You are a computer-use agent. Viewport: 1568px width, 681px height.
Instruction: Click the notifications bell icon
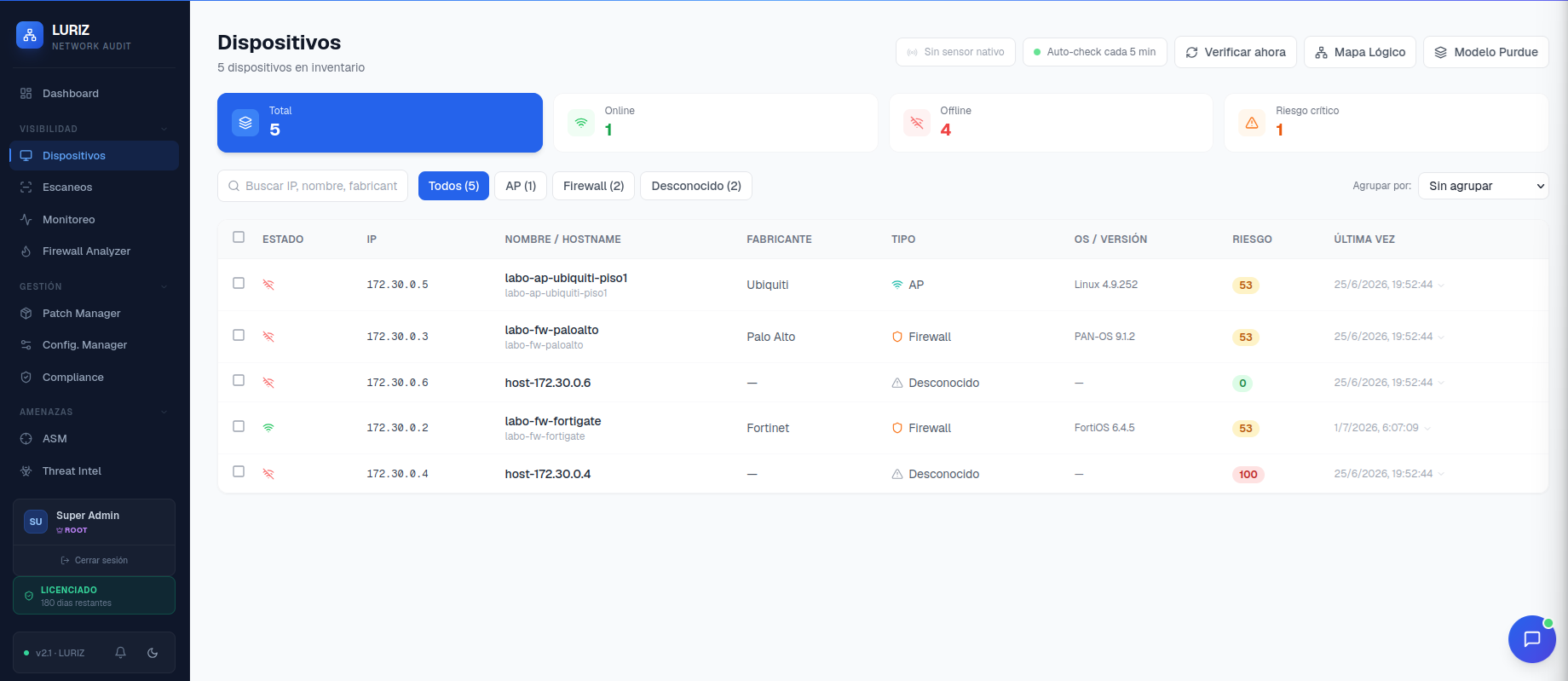[121, 653]
